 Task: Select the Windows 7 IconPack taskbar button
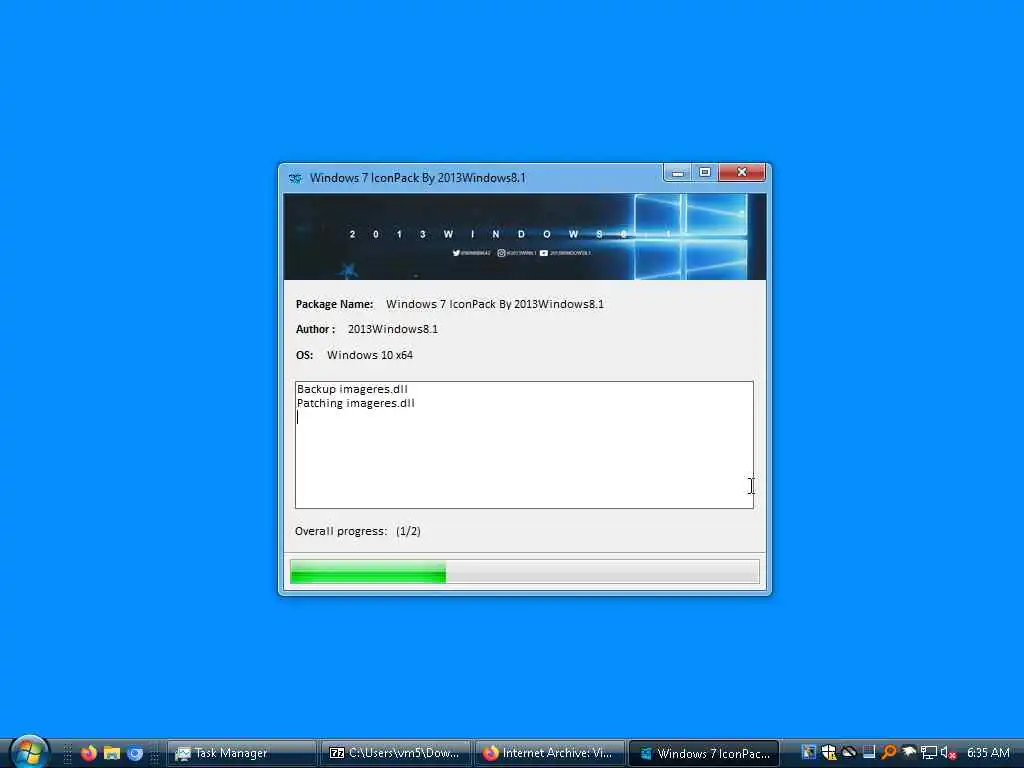coord(704,753)
